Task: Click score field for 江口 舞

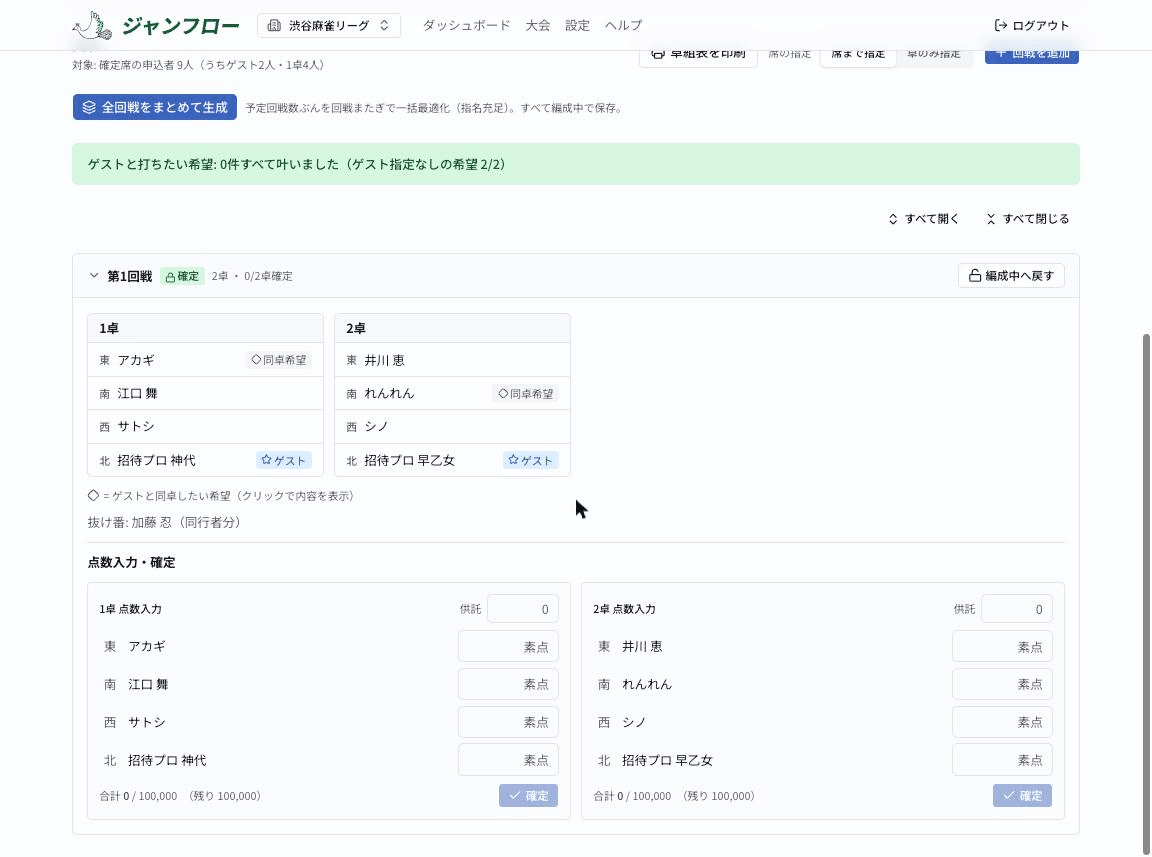Action: [x=508, y=684]
